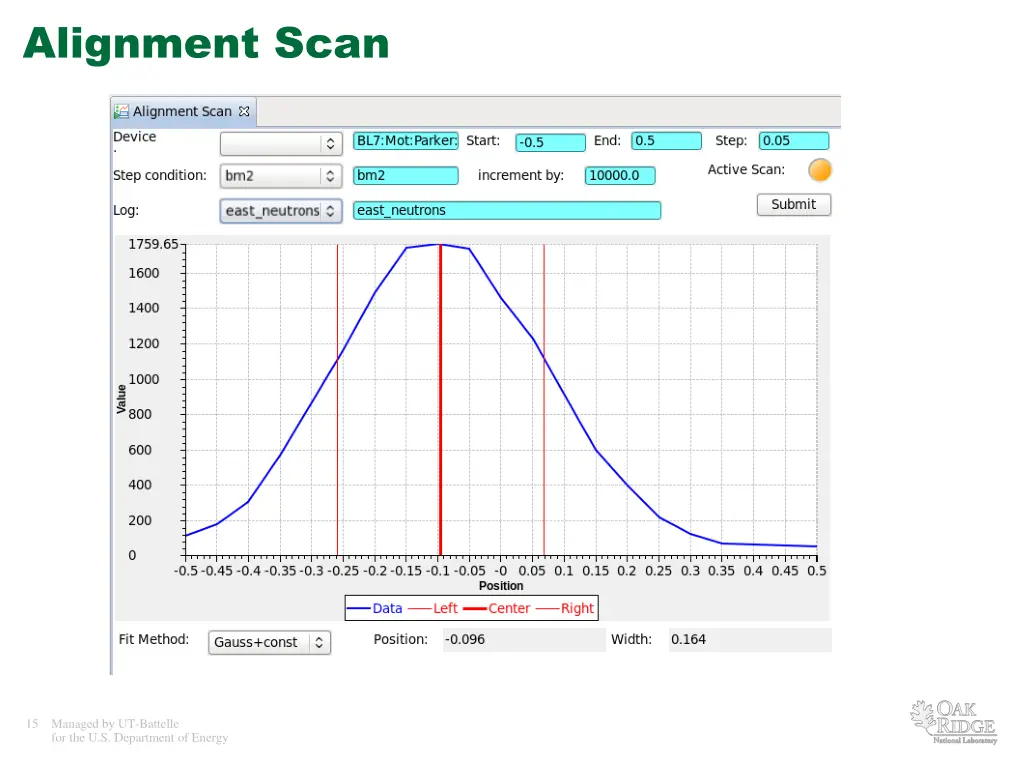
Task: Click the Step value field
Action: tap(794, 141)
